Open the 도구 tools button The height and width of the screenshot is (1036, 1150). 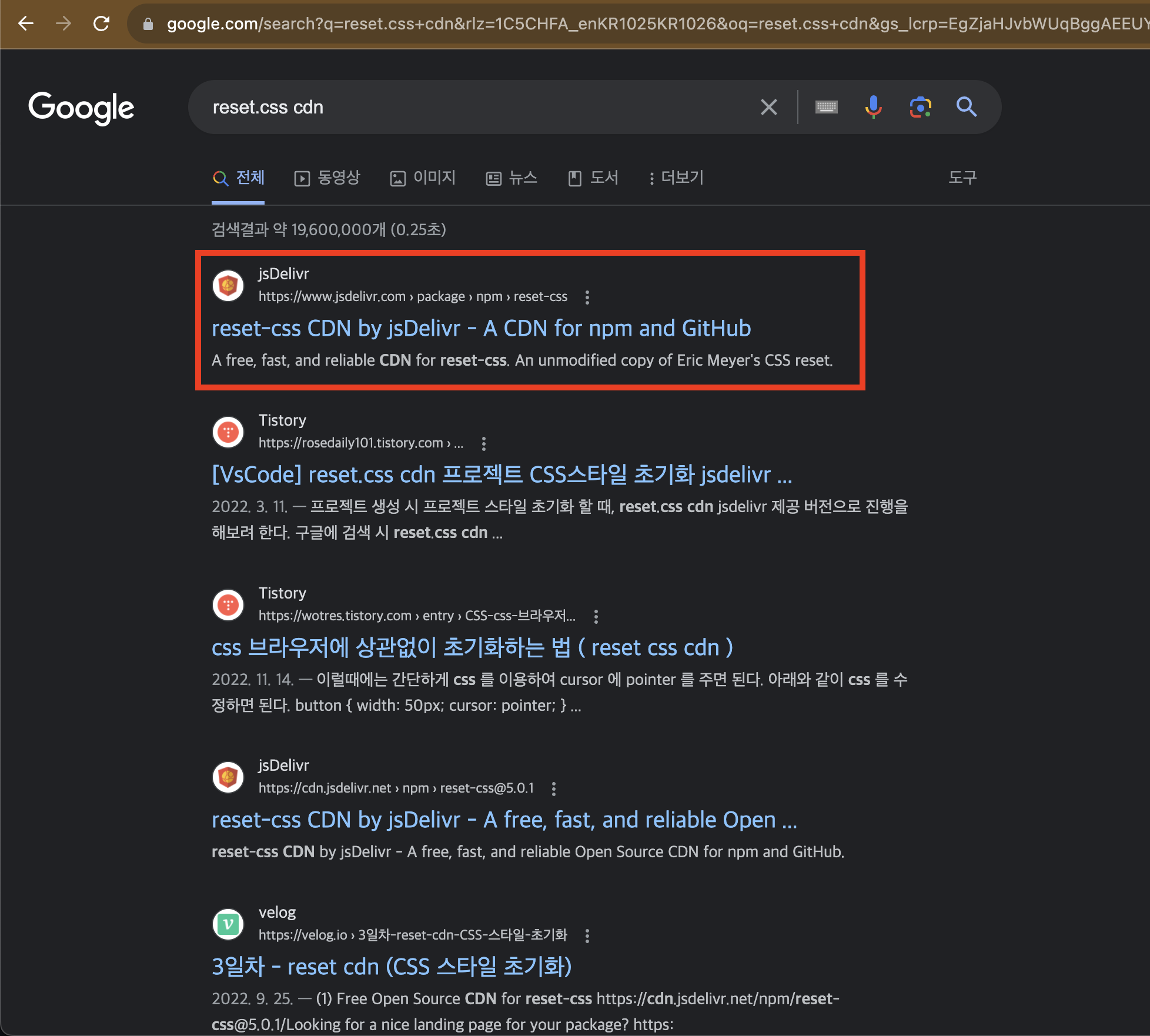click(962, 178)
